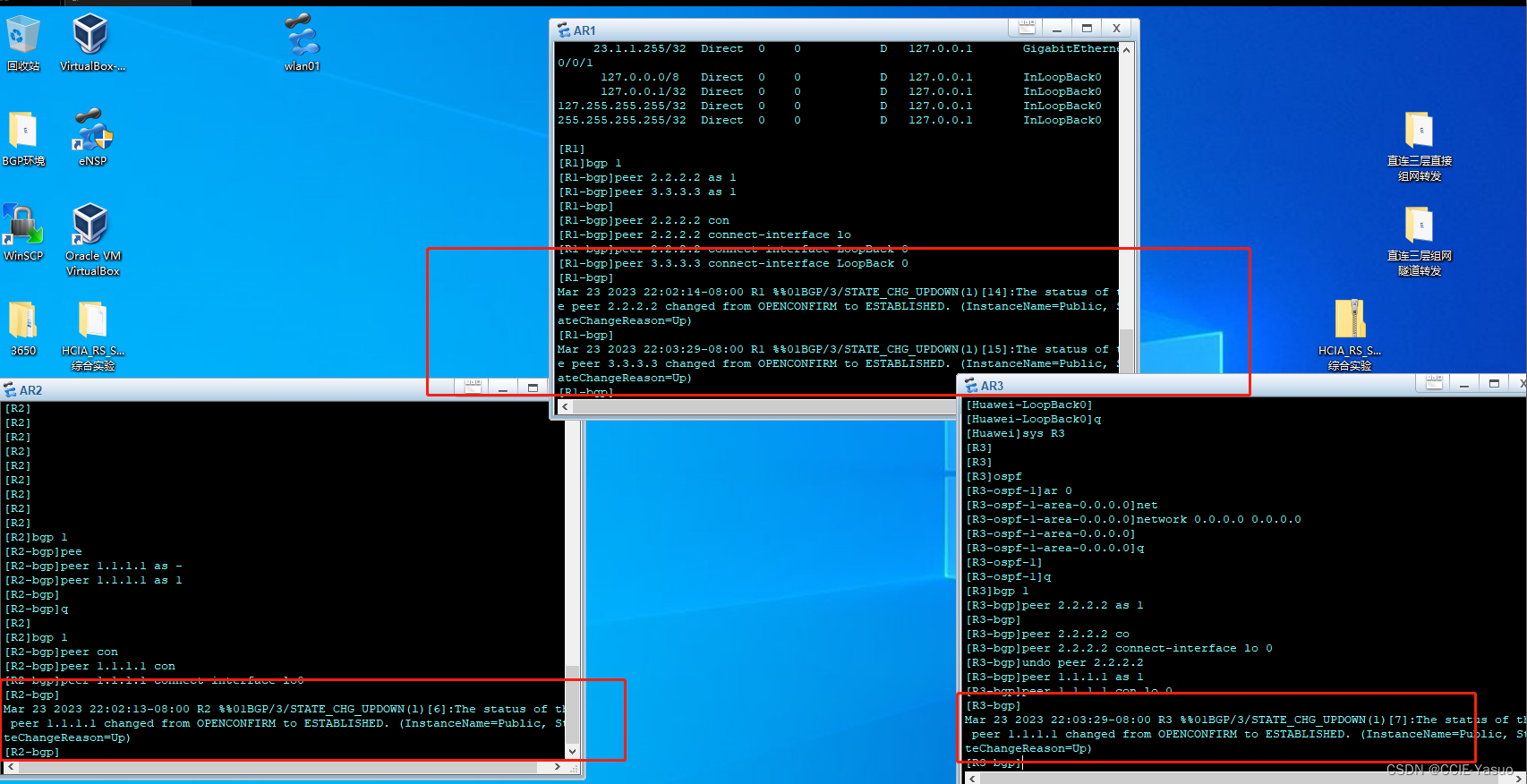This screenshot has width=1527, height=784.
Task: Click the AR1 window layout button beside minimize
Action: click(1027, 28)
